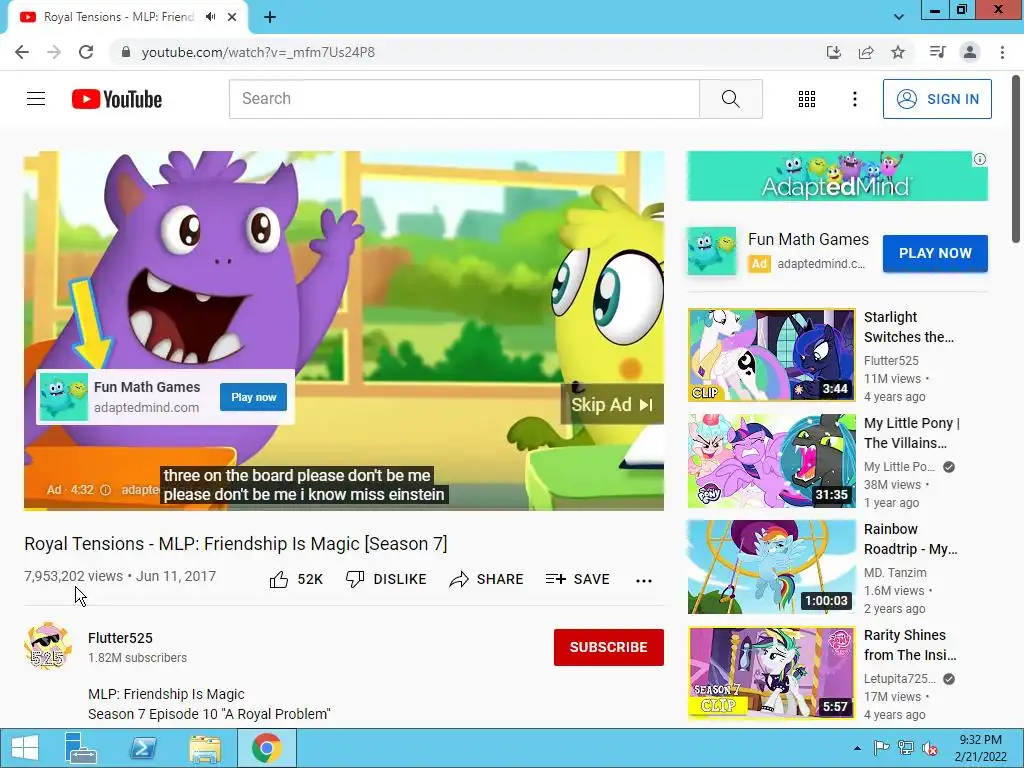
Task: Reload the current page
Action: [86, 52]
